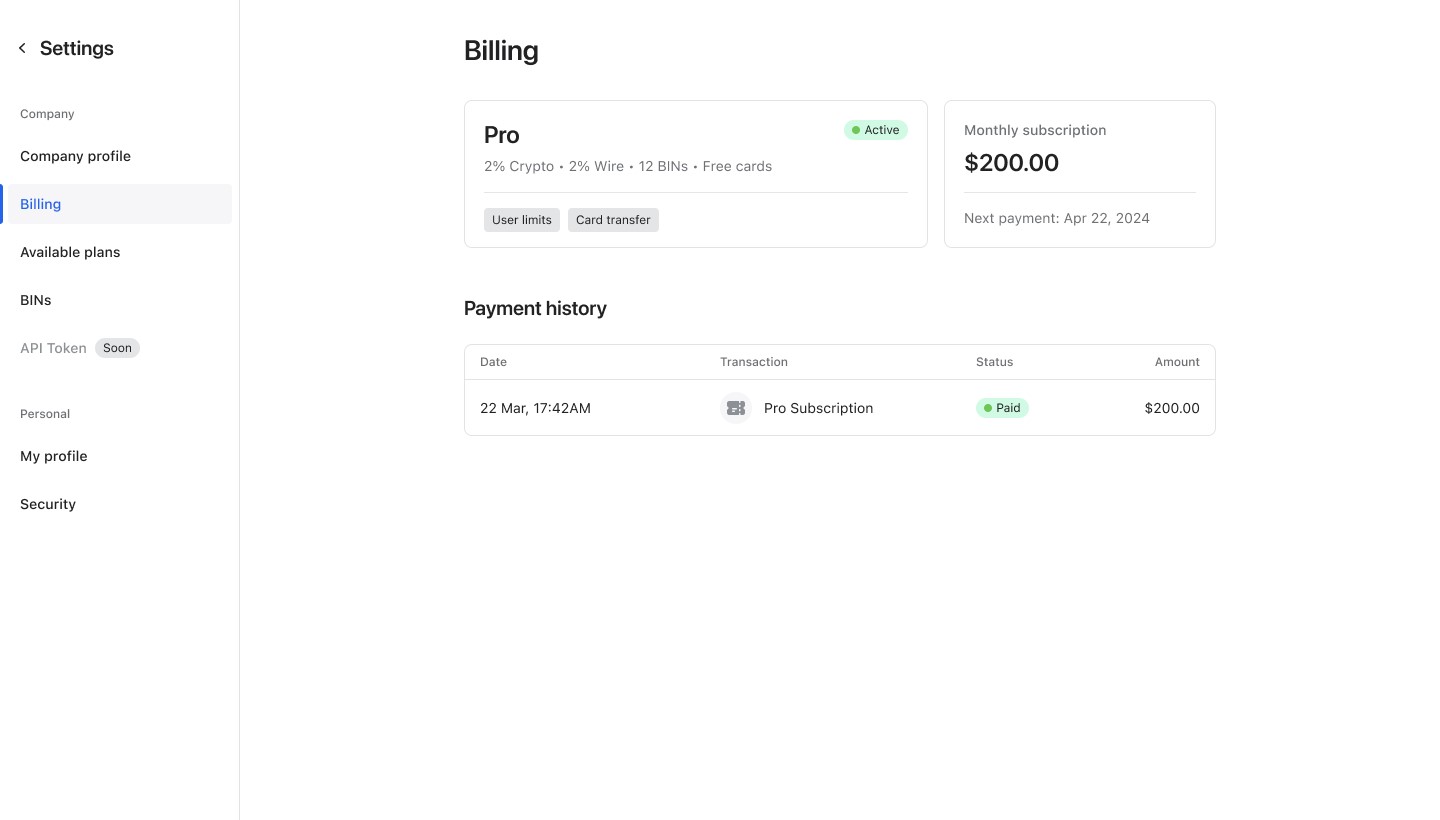1440x820 pixels.
Task: Open the Company profile settings
Action: (75, 156)
